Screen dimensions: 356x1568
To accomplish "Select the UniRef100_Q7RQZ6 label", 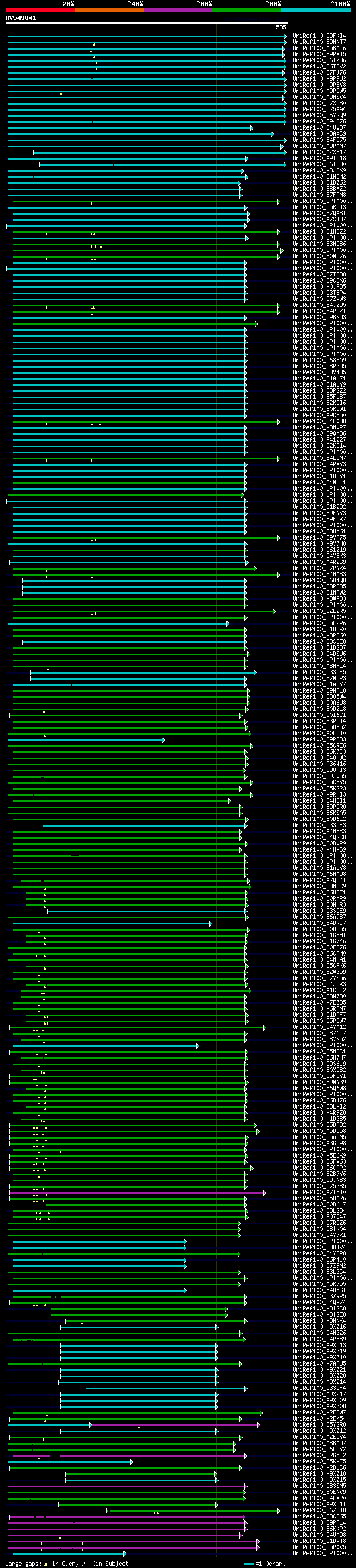I will [x=319, y=1223].
